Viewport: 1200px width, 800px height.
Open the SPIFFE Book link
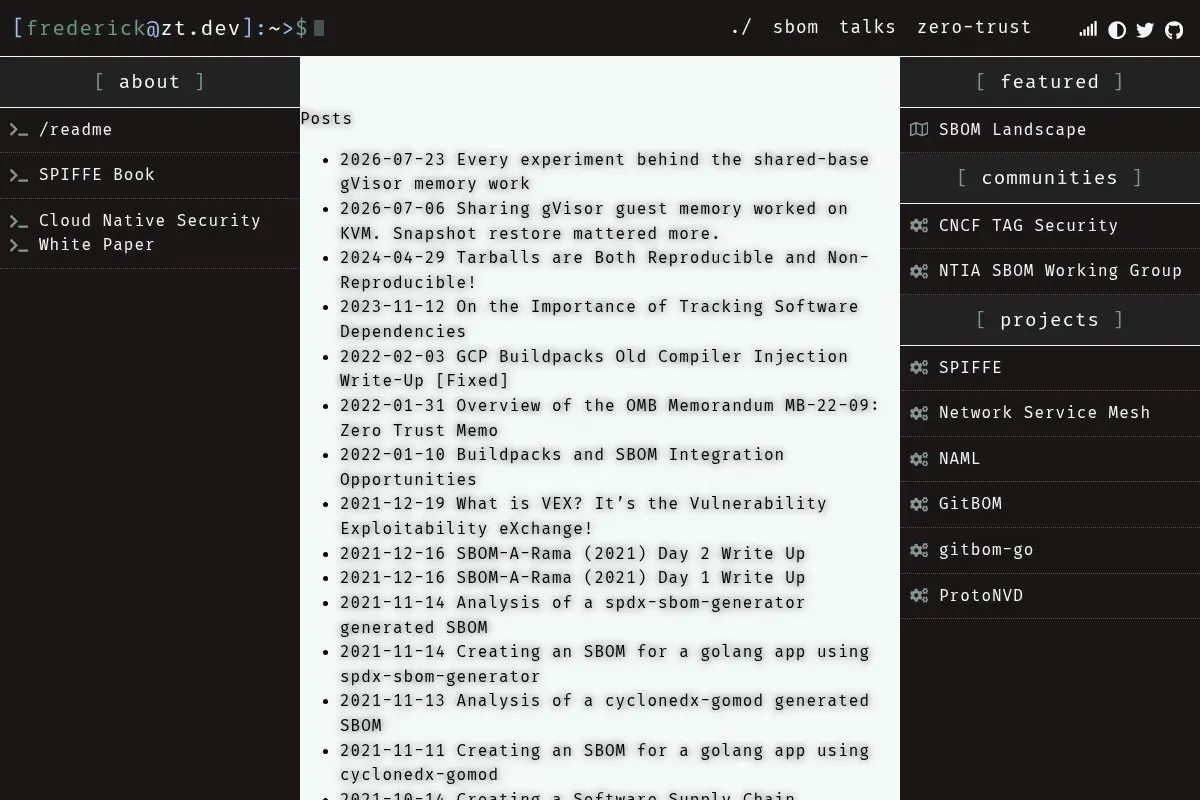tap(97, 175)
